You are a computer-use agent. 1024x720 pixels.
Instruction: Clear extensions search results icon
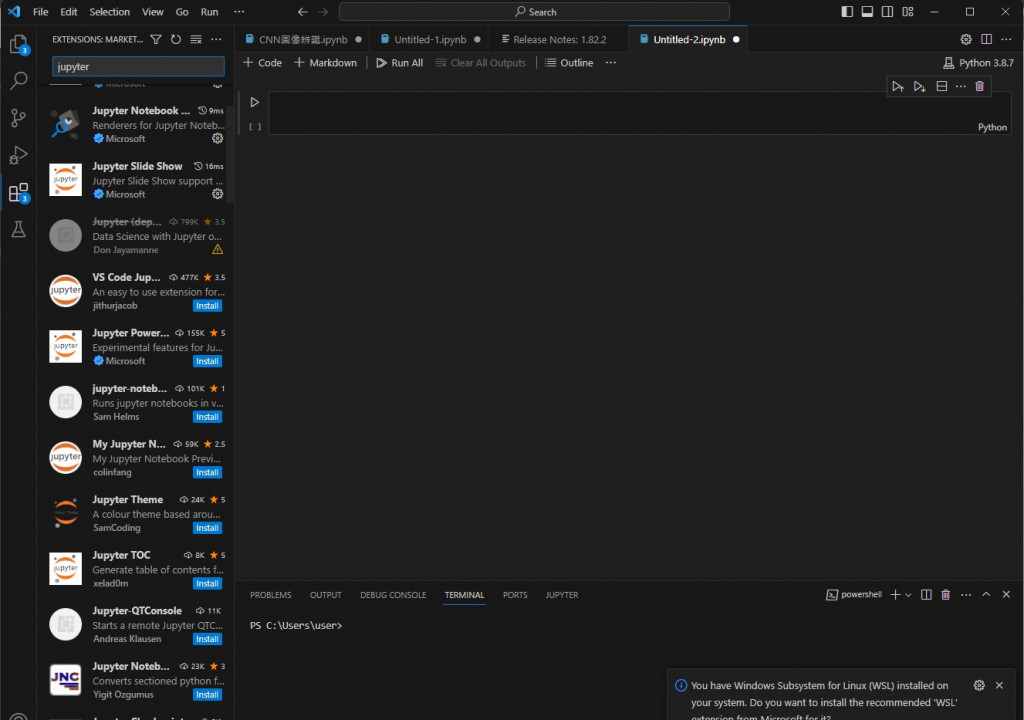[x=196, y=39]
